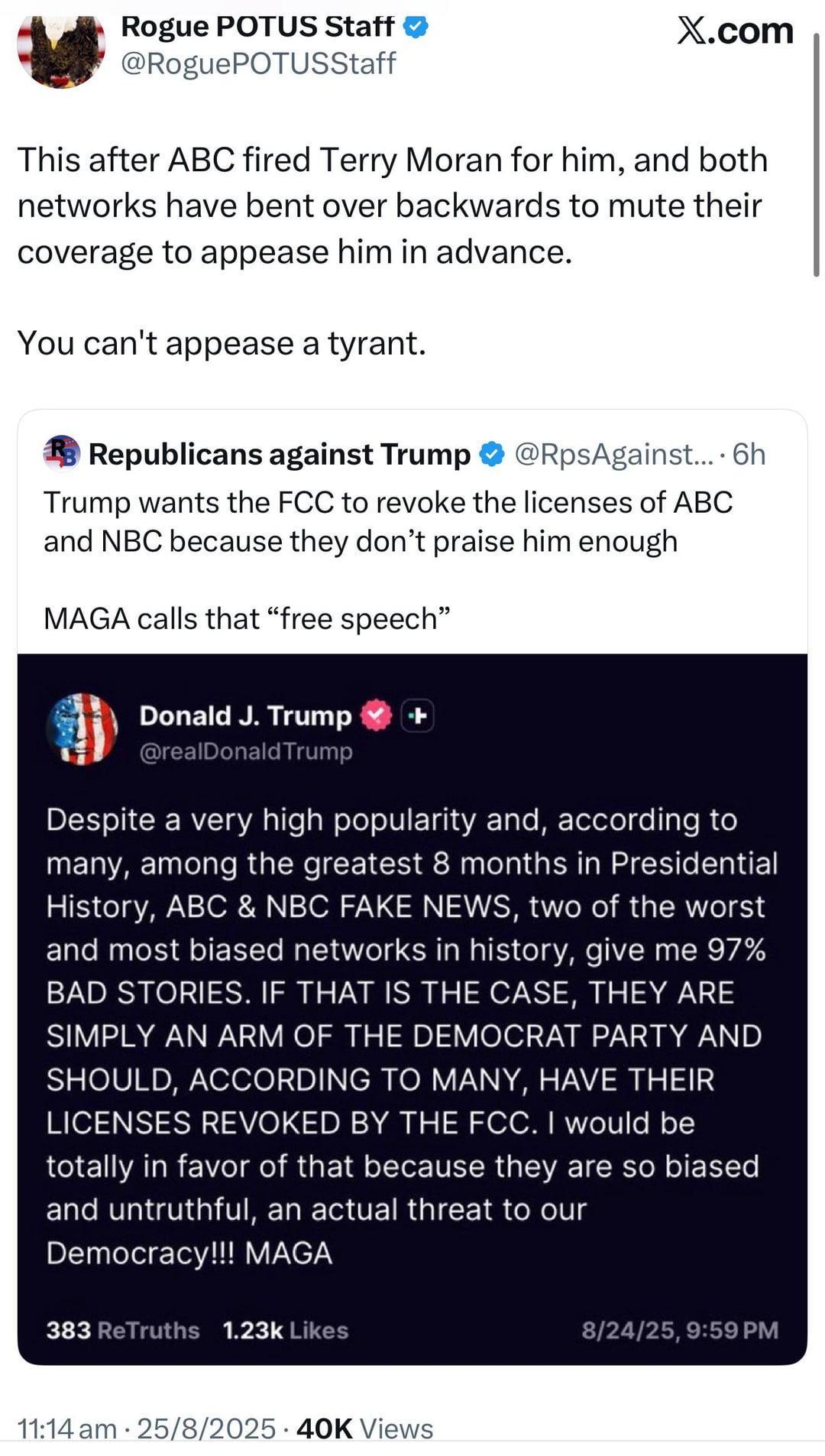This screenshot has height=1456, width=825.
Task: Click the scrollbar on the right edge
Action: 816,153
